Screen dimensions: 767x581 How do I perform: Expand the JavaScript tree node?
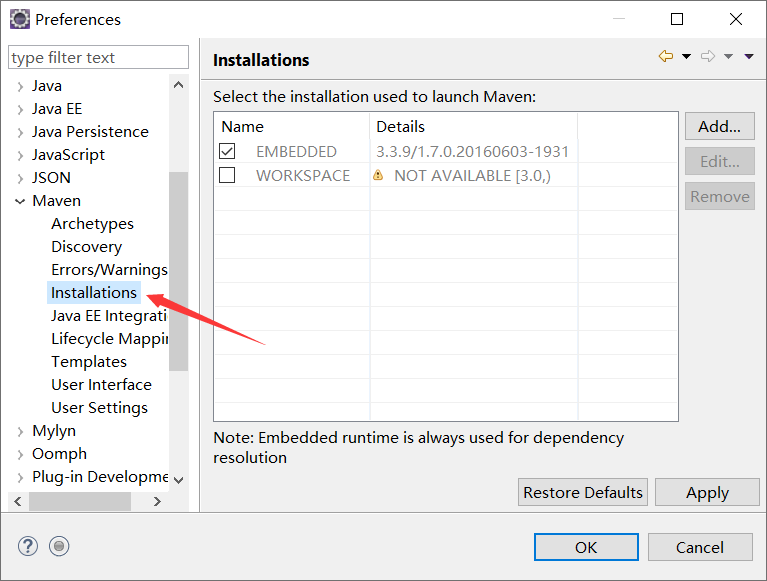coord(20,156)
